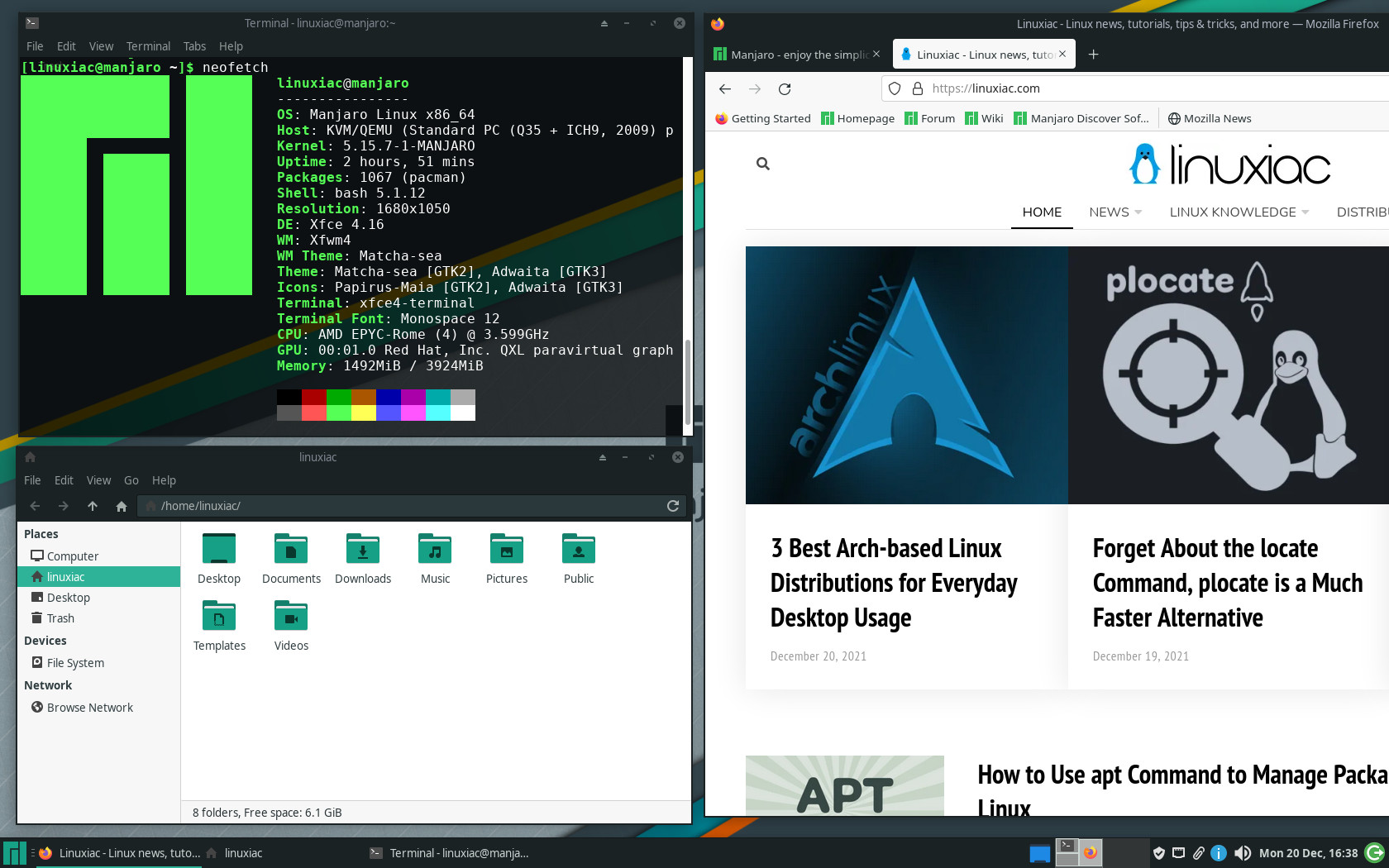Image resolution: width=1389 pixels, height=868 pixels.
Task: Expand the NEWS dropdown menu
Action: [1115, 212]
